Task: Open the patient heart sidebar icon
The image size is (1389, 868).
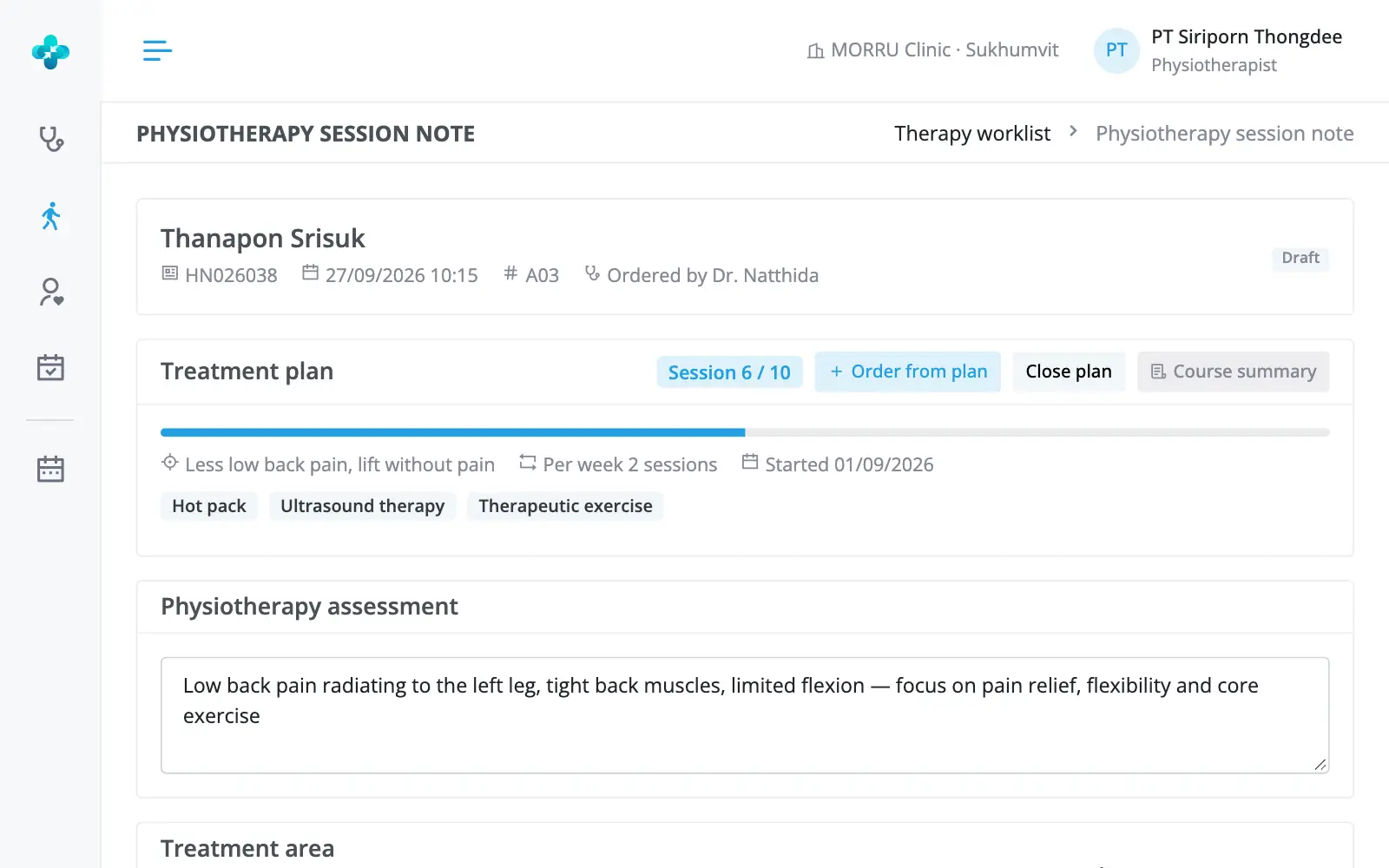Action: tap(50, 292)
